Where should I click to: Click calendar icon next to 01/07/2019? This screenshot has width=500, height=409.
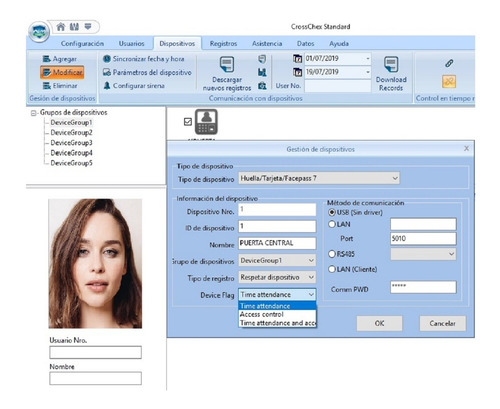(297, 59)
